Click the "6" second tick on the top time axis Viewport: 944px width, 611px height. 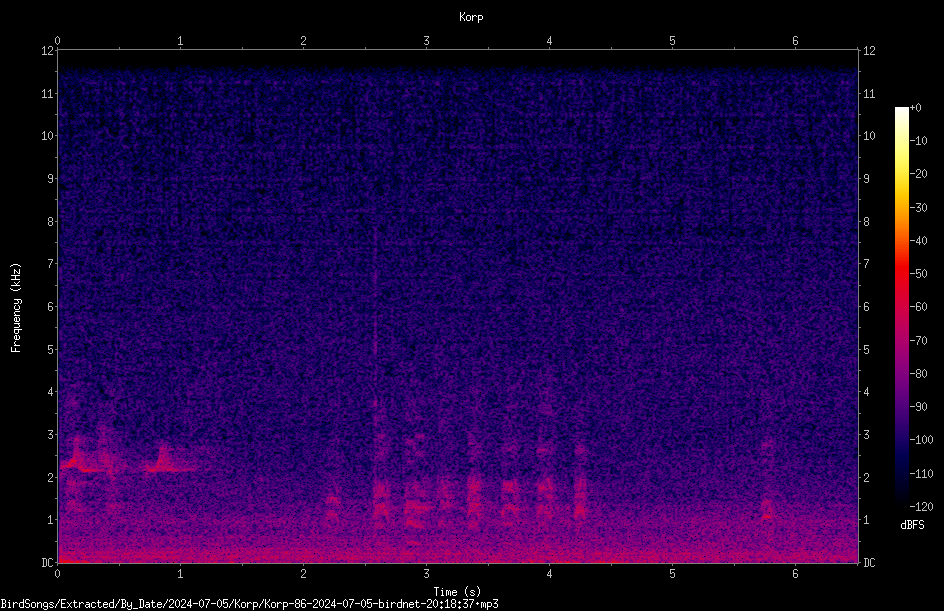tap(795, 41)
